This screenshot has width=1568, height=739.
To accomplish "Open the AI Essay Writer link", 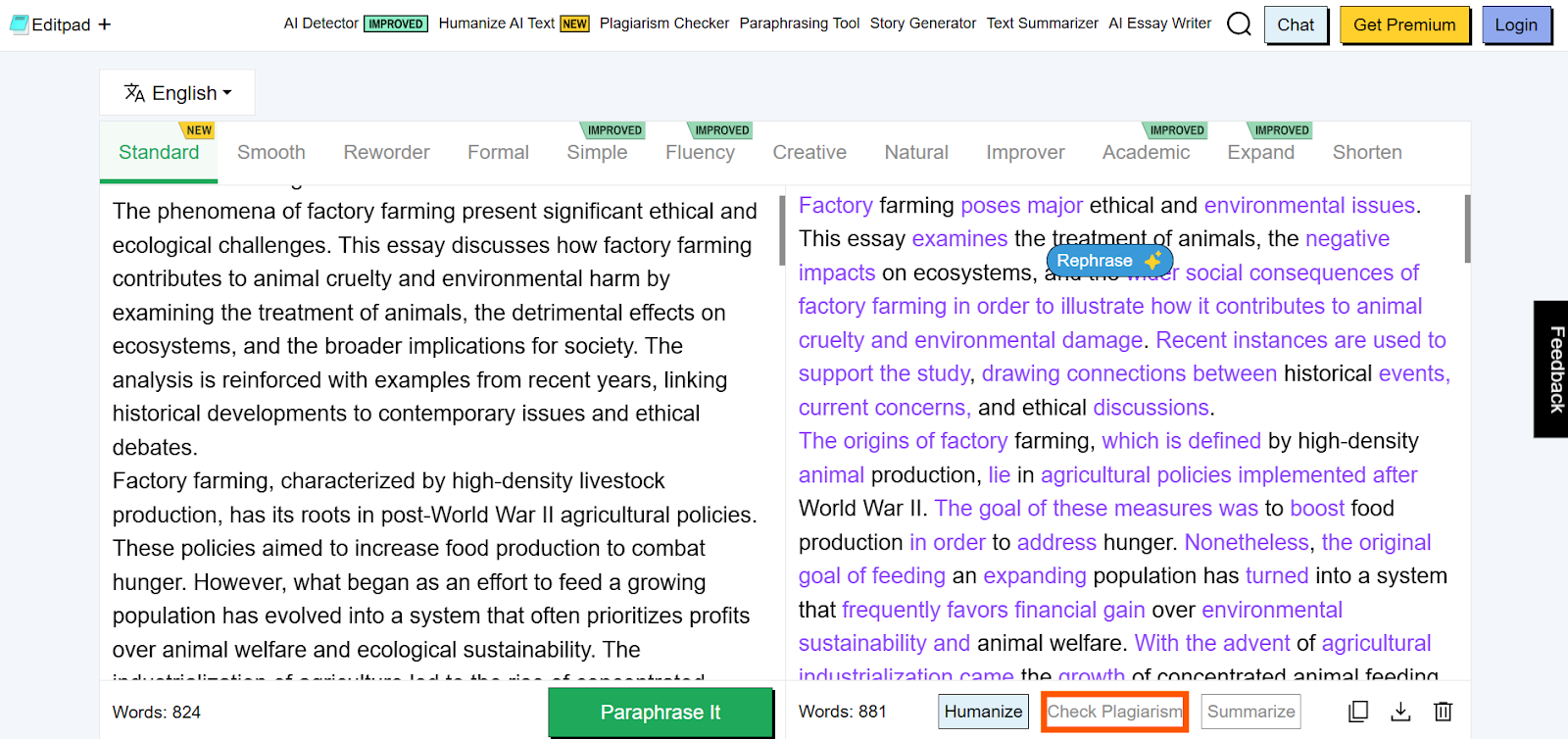I will tap(1160, 24).
